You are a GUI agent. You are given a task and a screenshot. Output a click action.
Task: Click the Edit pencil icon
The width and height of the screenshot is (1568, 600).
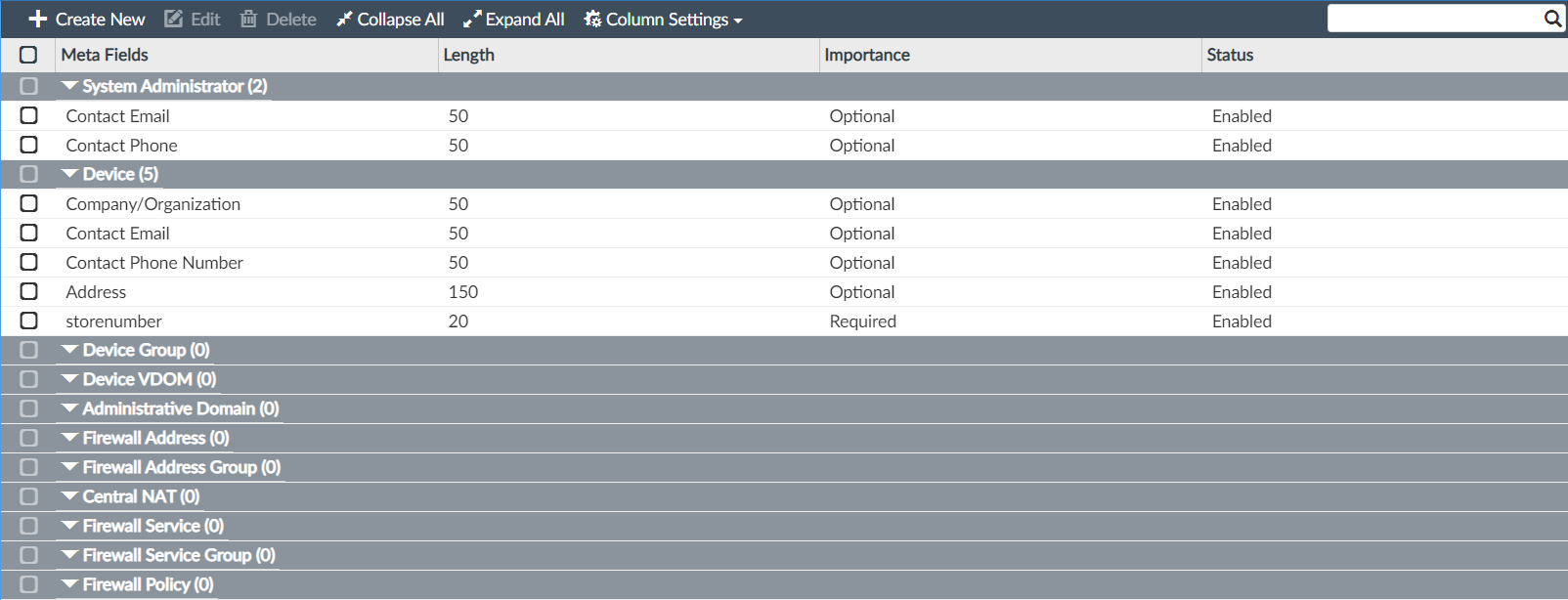pyautogui.click(x=174, y=20)
